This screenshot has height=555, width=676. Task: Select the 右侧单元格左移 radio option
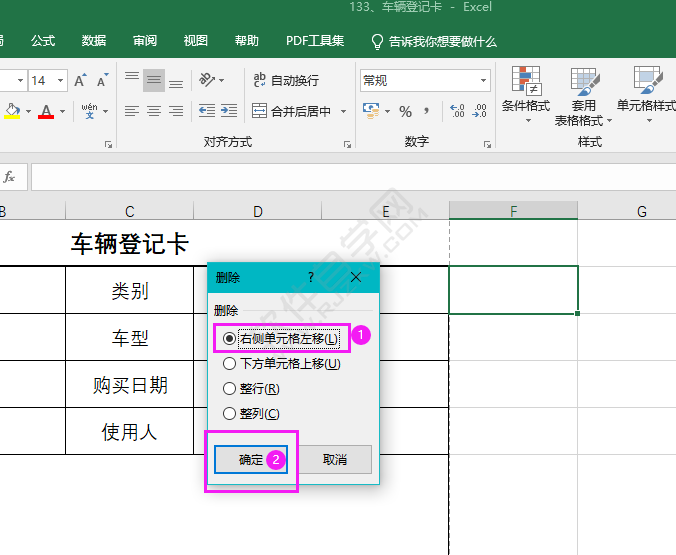point(229,339)
